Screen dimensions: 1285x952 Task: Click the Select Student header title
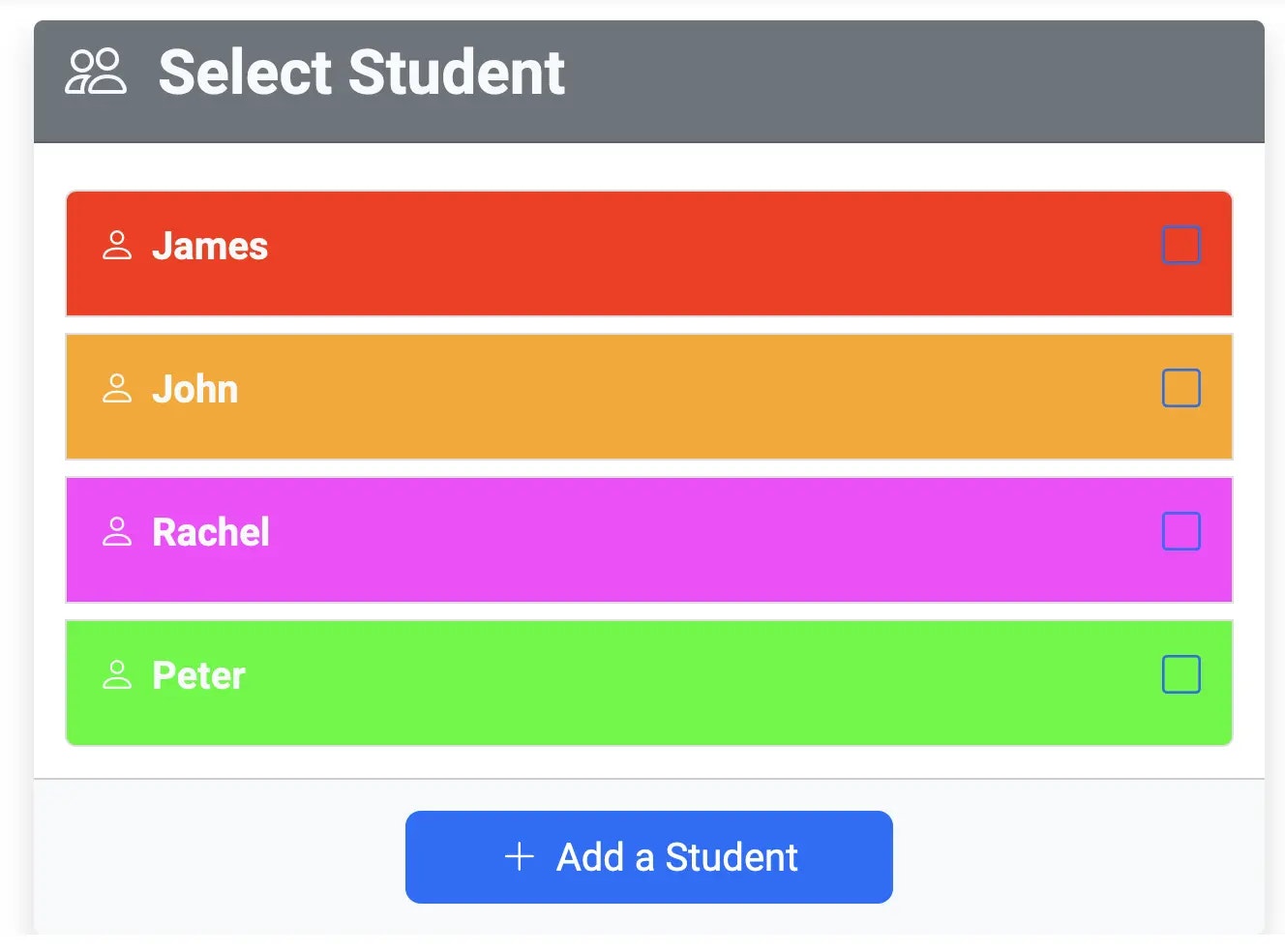tap(362, 73)
